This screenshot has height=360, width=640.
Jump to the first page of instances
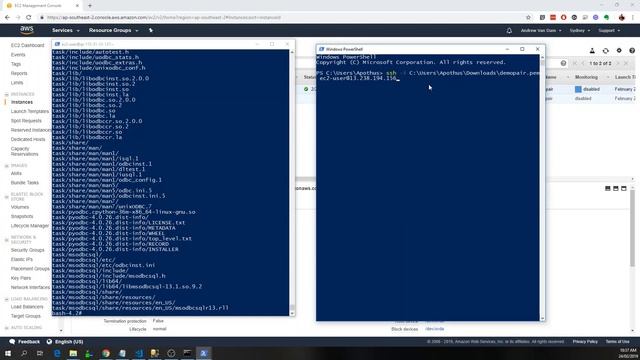575,63
